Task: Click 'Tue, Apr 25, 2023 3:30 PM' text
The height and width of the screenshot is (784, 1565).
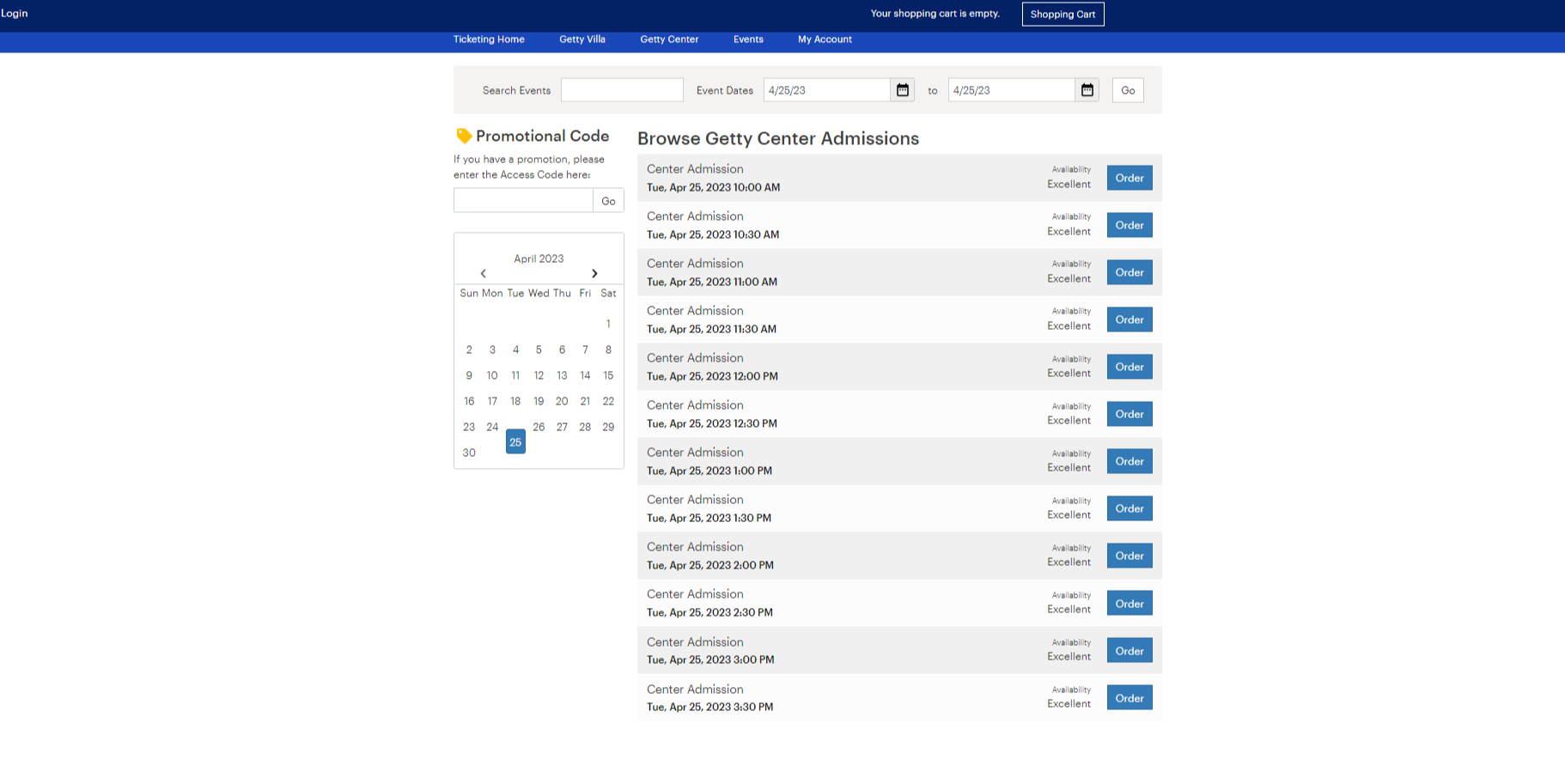Action: 709,707
